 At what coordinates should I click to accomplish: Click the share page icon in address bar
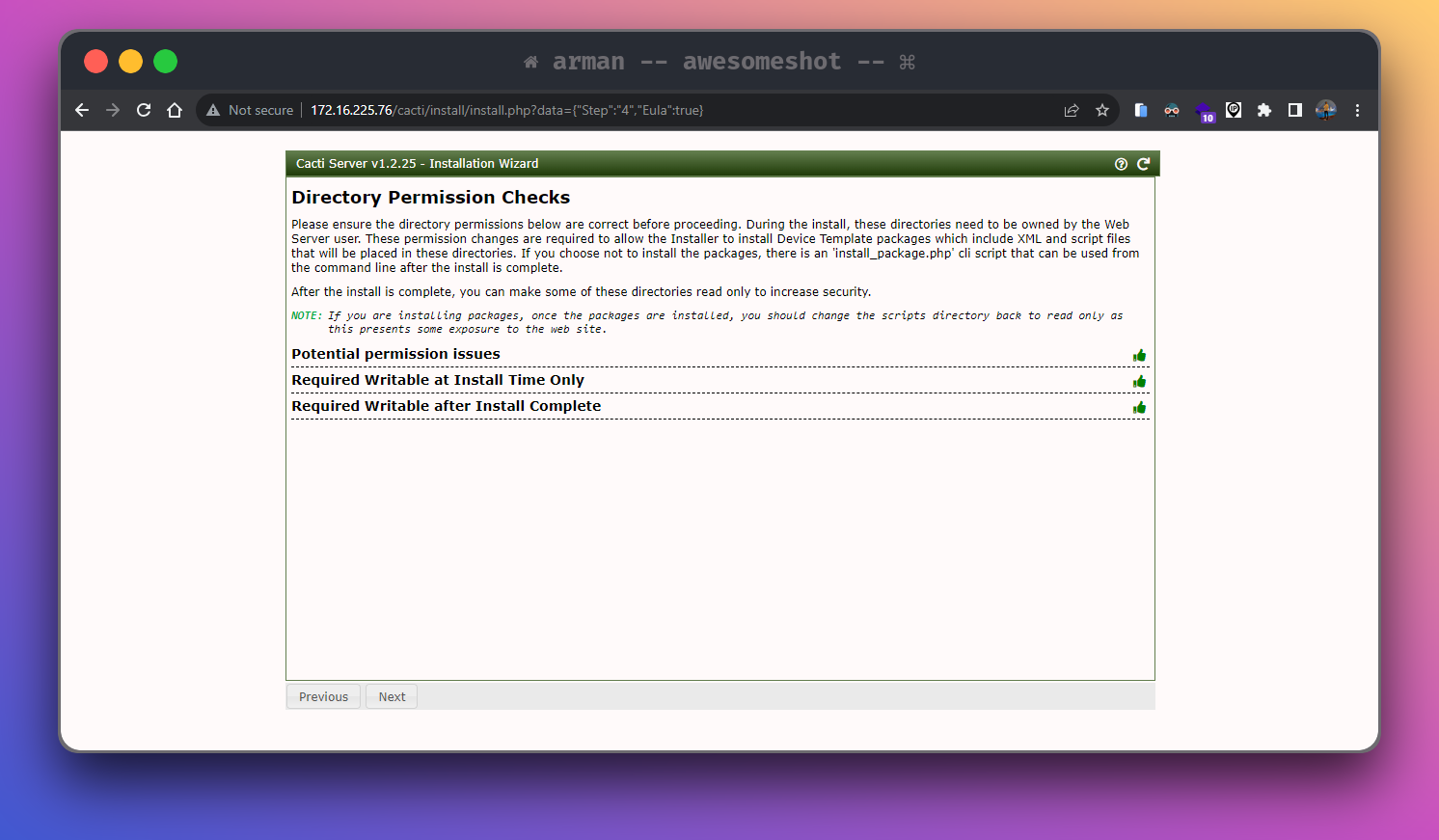click(1072, 110)
